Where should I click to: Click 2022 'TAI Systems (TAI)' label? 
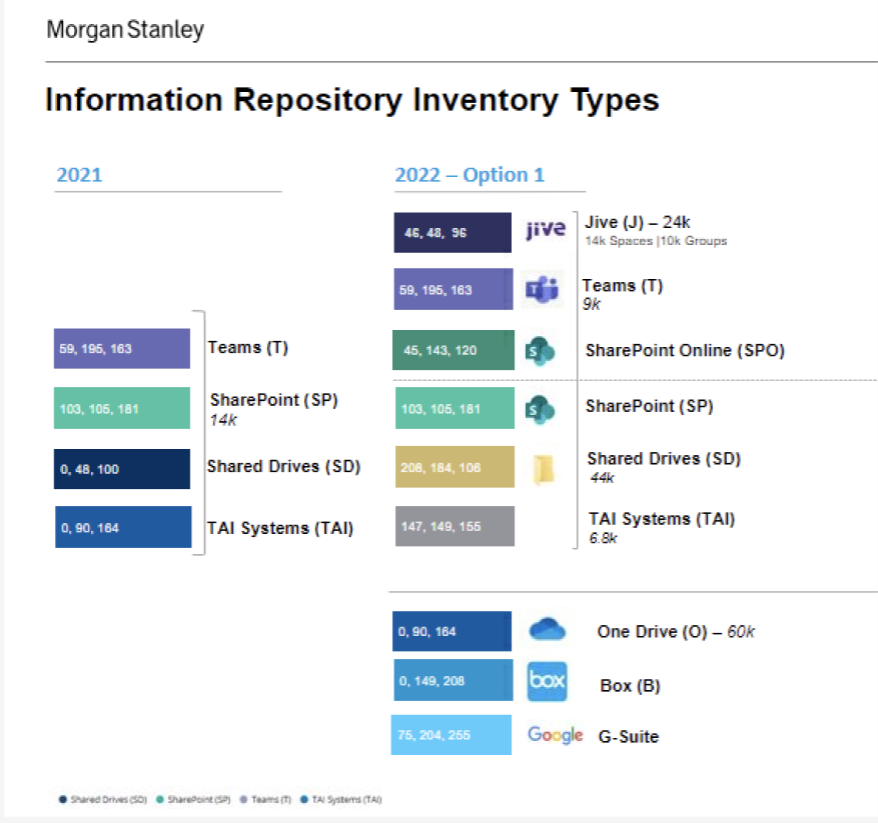pos(661,519)
